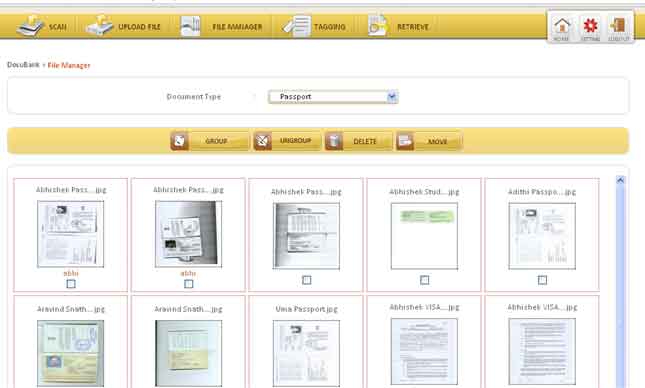This screenshot has width=645, height=388.
Task: Check the third Abhishek Pass file checkbox
Action: pos(306,280)
